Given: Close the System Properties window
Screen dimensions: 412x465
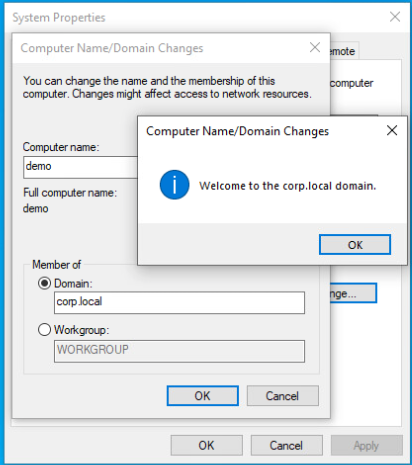Looking at the screenshot, I should (x=395, y=16).
